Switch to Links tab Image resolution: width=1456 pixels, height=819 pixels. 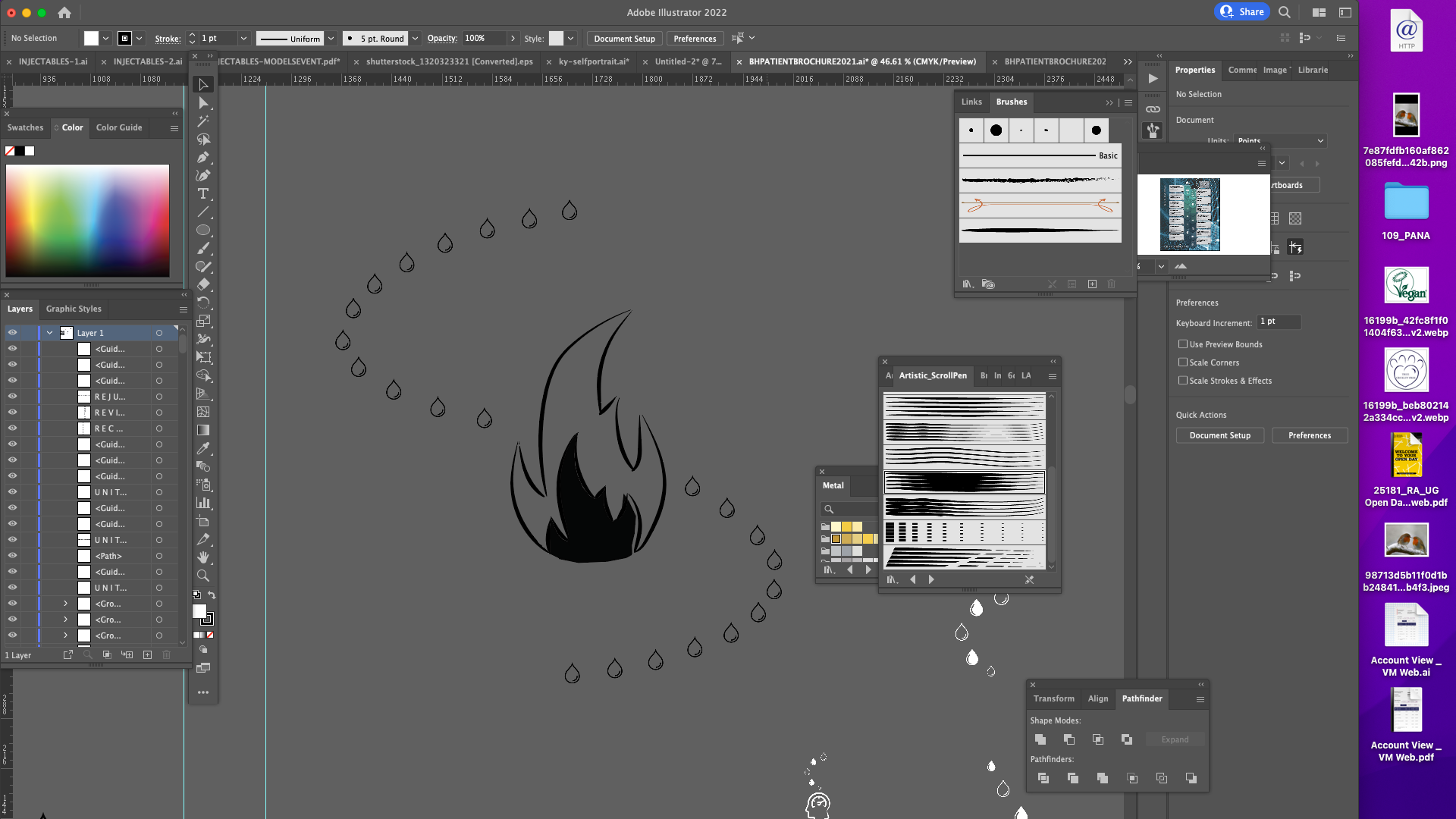tap(971, 102)
